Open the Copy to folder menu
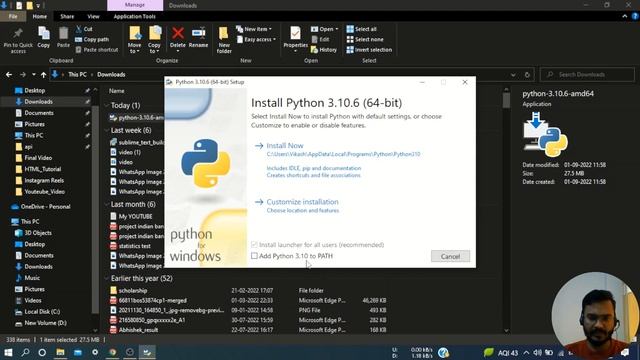Viewport: 640px width, 360px height. coord(154,40)
